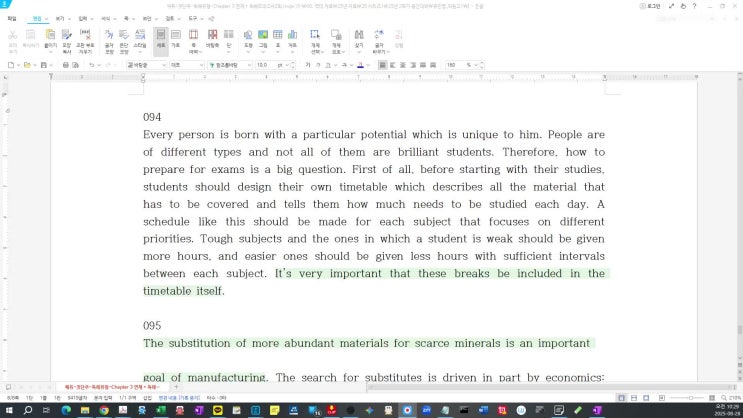Screen dimensions: 743x418
Task: Click the Picture (그림) insert icon
Action: [262, 39]
